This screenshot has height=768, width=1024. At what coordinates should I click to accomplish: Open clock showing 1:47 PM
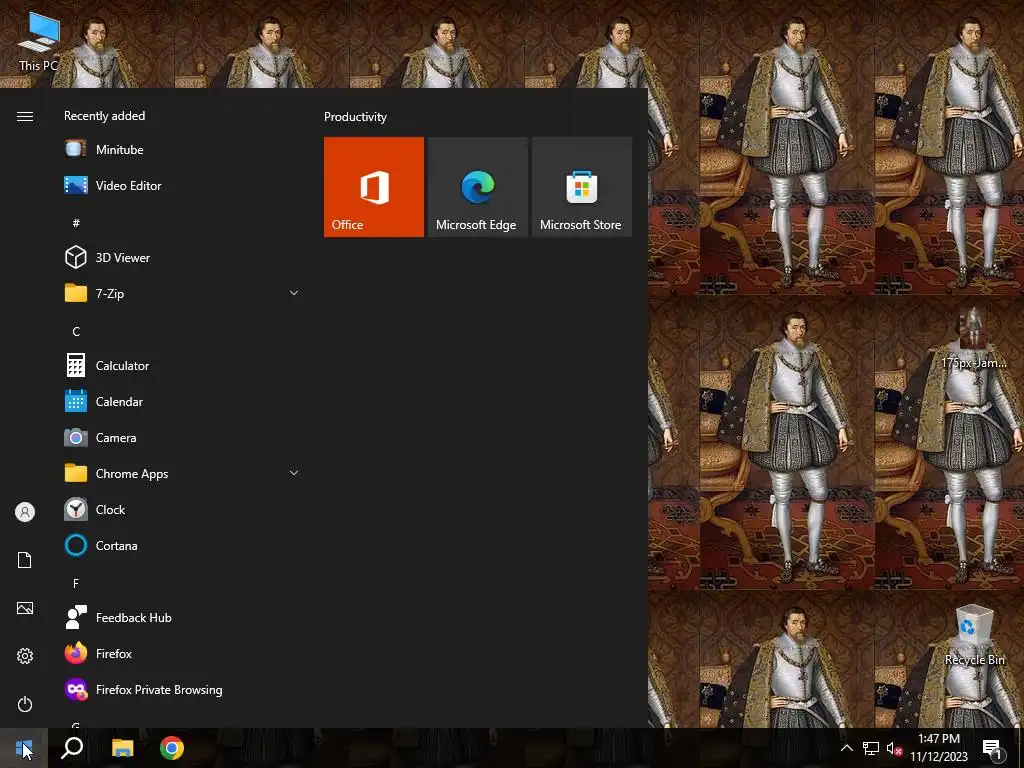coord(939,748)
